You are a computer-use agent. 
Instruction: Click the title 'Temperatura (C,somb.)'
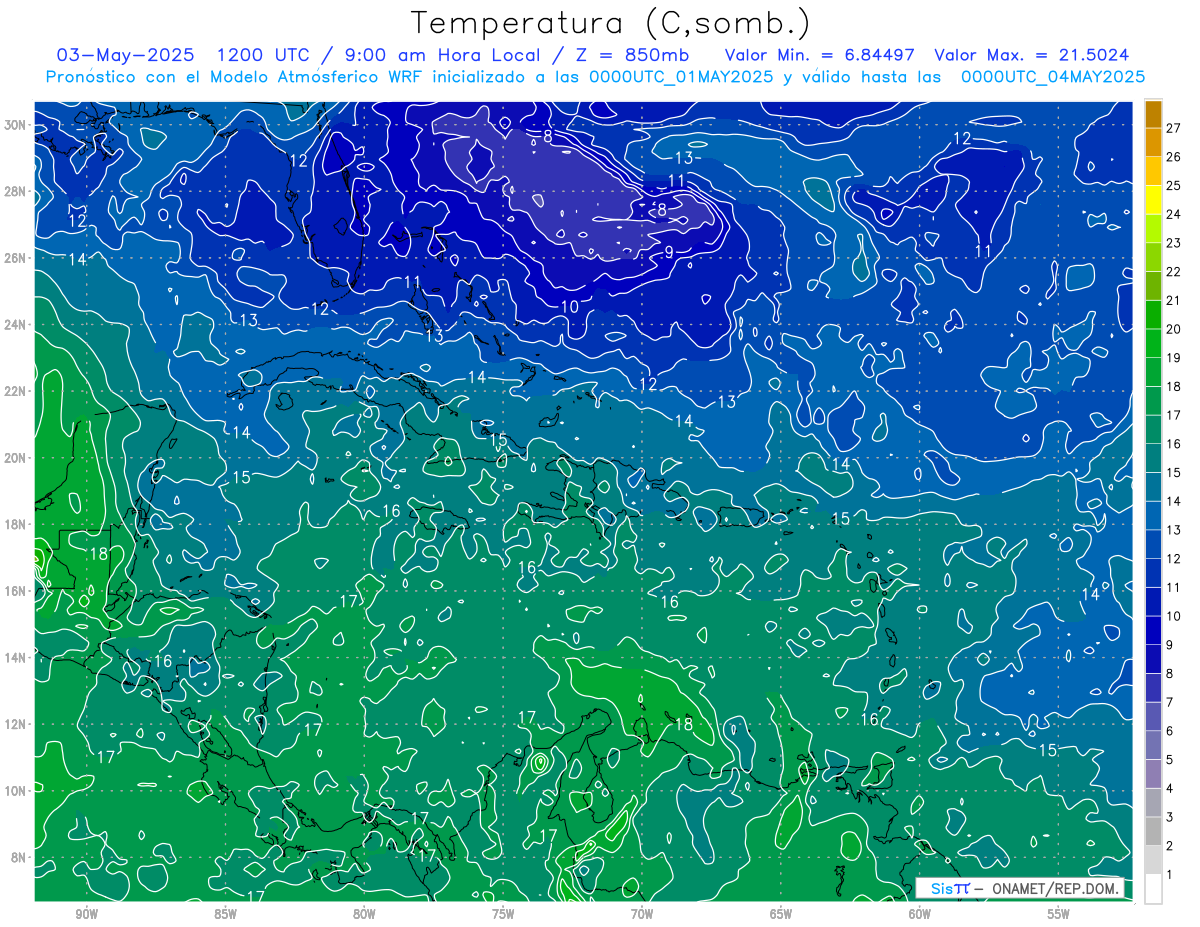pyautogui.click(x=611, y=23)
